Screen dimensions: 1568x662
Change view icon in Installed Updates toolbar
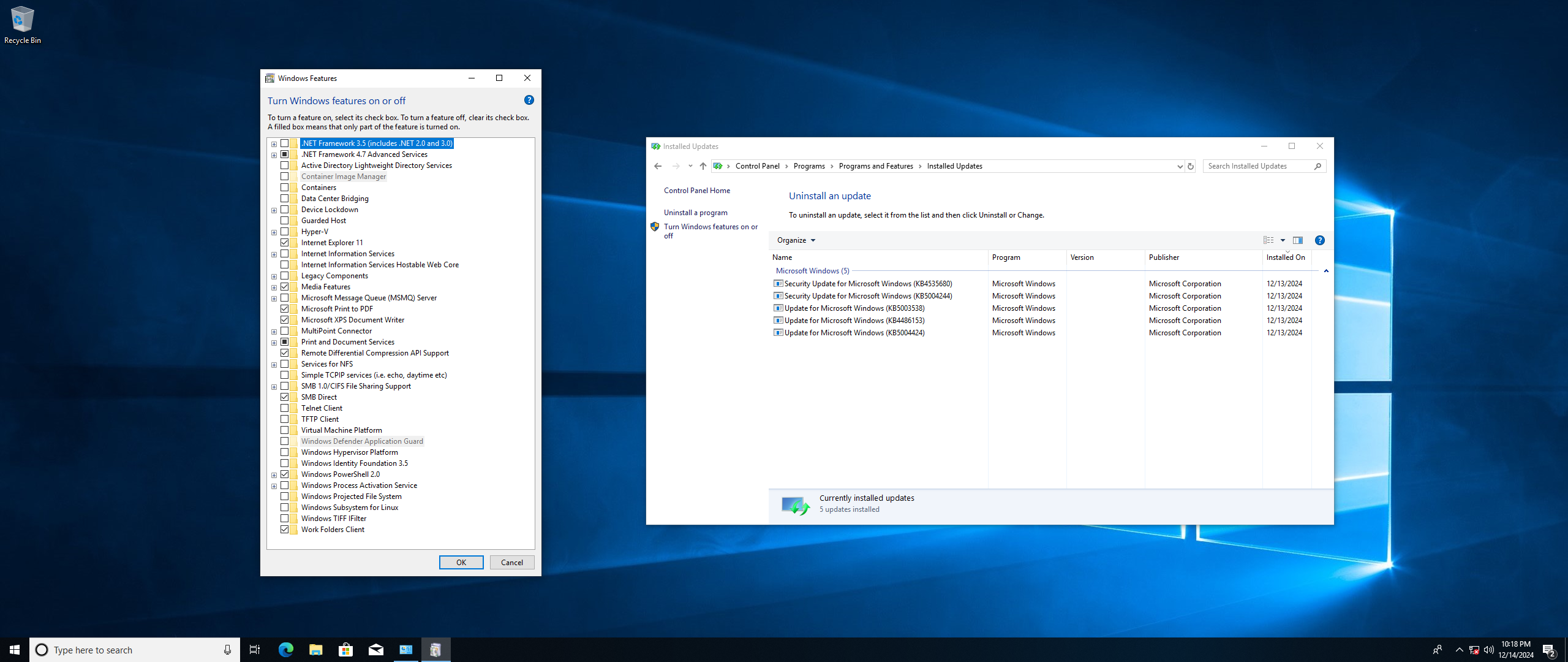1268,240
